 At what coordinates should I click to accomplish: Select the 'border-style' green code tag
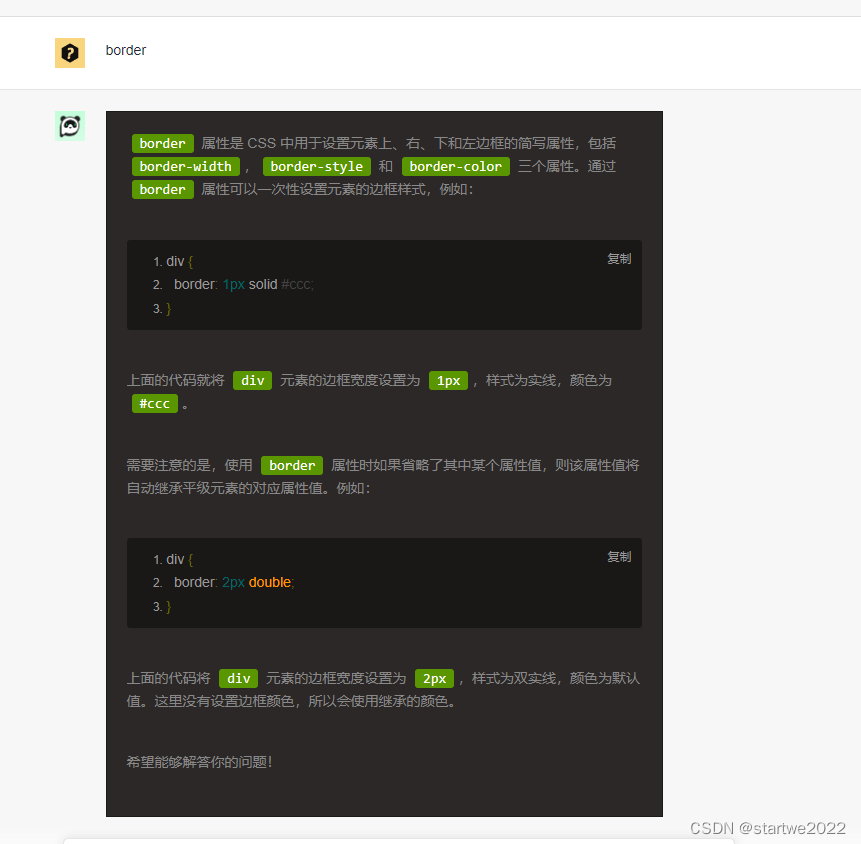[x=317, y=166]
